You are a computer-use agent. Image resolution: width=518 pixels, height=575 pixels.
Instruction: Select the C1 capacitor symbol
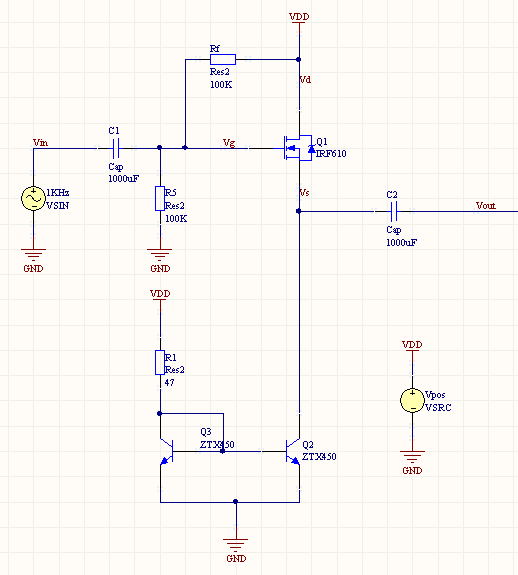click(x=116, y=148)
